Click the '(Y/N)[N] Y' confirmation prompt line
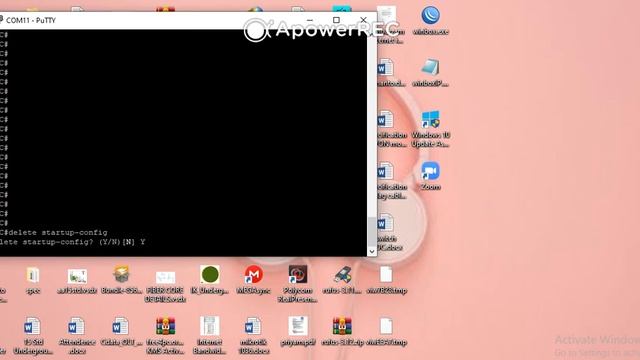This screenshot has height=360, width=640. 73,242
